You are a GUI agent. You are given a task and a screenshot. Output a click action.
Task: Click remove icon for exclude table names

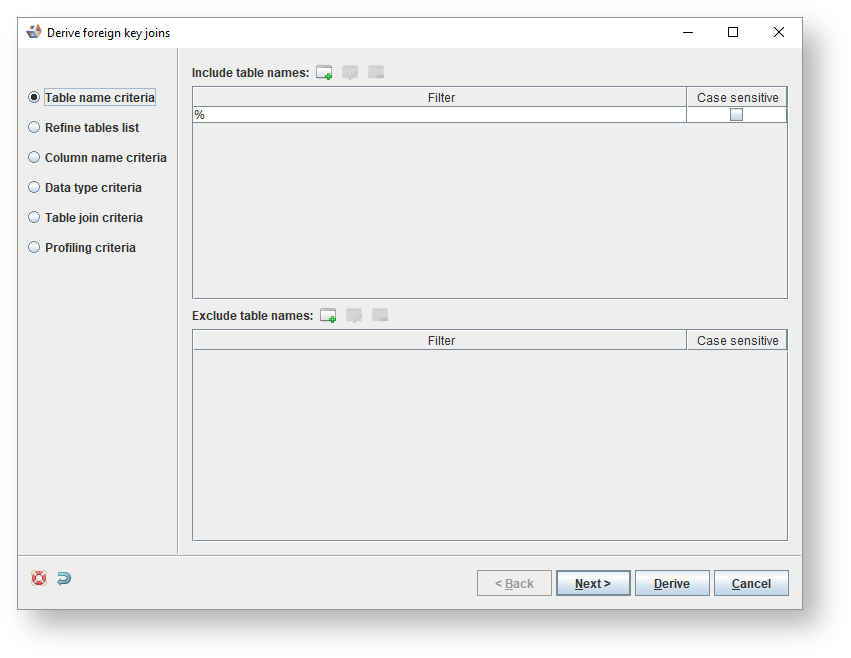[x=380, y=315]
